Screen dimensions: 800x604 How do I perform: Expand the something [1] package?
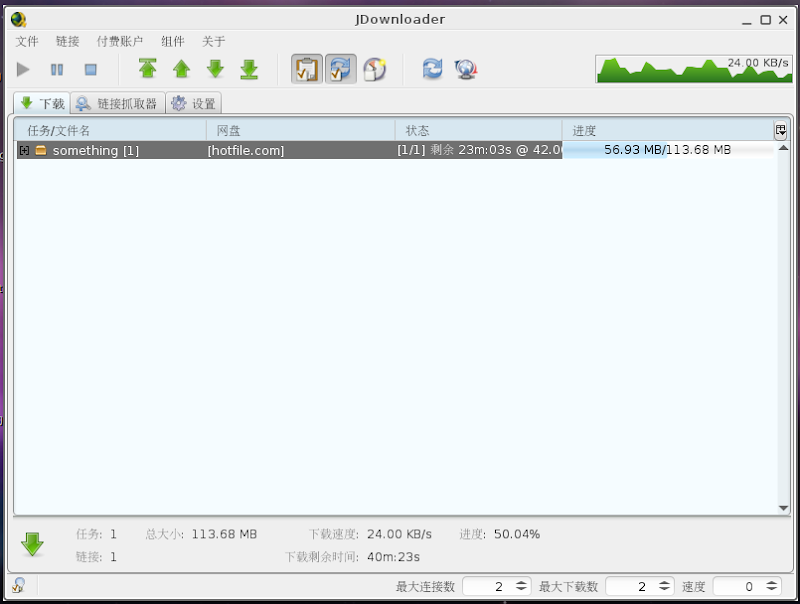(24, 150)
